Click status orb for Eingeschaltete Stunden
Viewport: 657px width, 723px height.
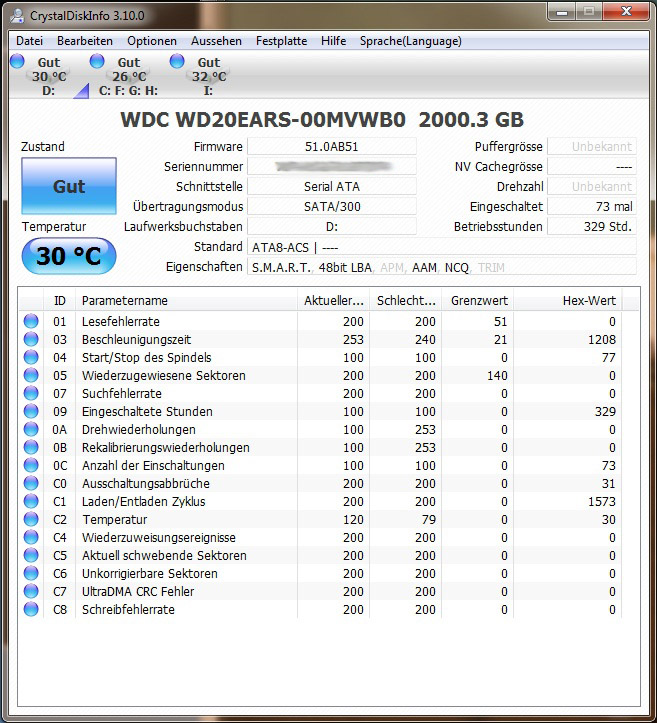31,411
